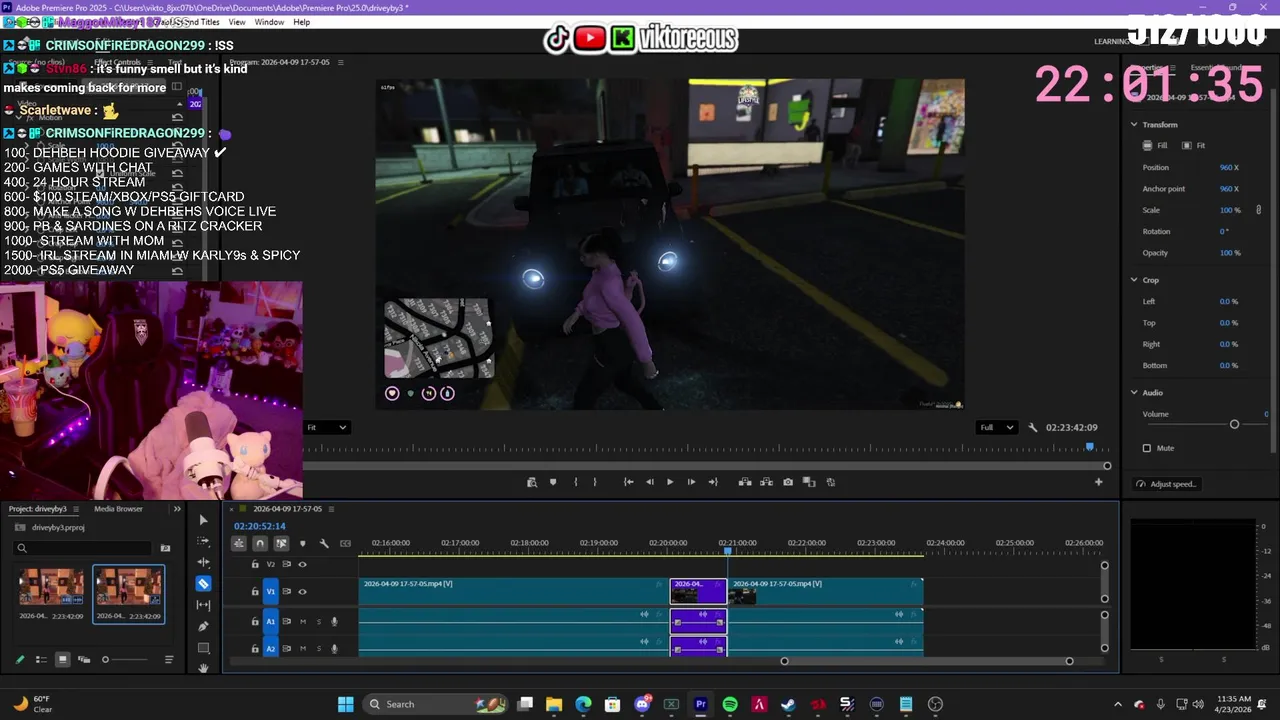The width and height of the screenshot is (1280, 720).
Task: Click Mark In bracket button
Action: point(575,482)
